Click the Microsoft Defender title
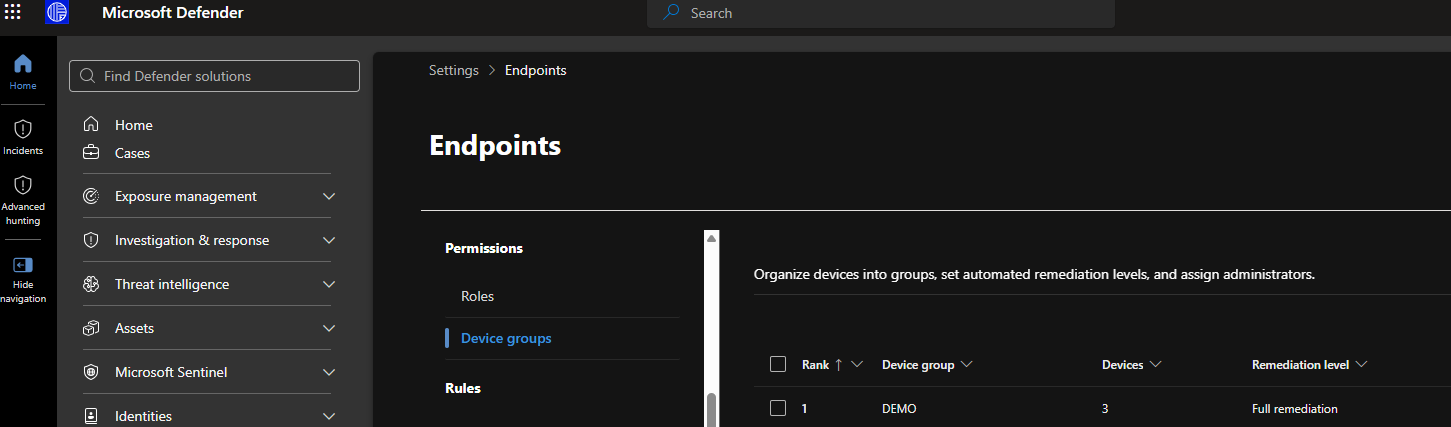Image resolution: width=1451 pixels, height=427 pixels. (173, 13)
